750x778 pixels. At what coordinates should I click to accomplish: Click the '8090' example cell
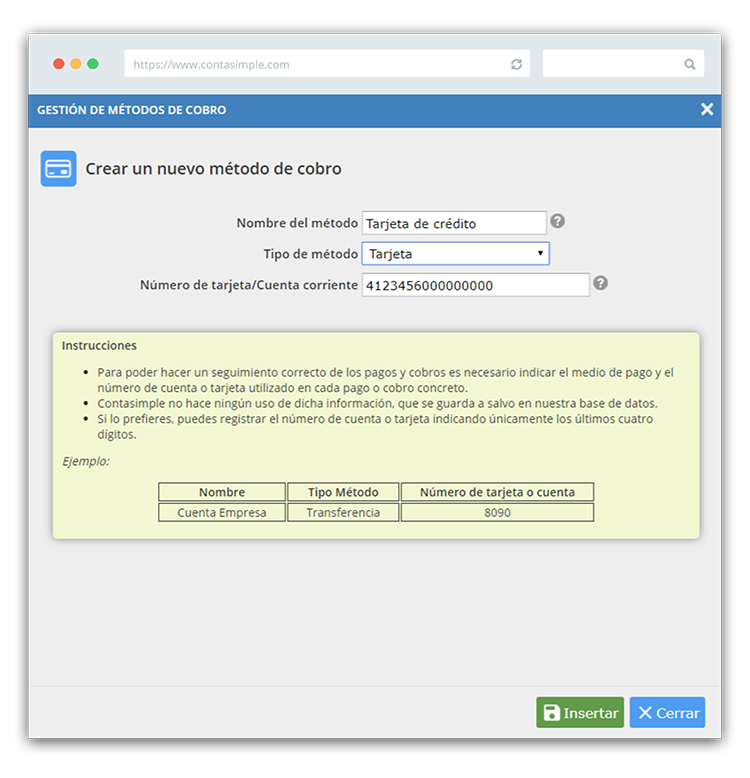[x=497, y=513]
